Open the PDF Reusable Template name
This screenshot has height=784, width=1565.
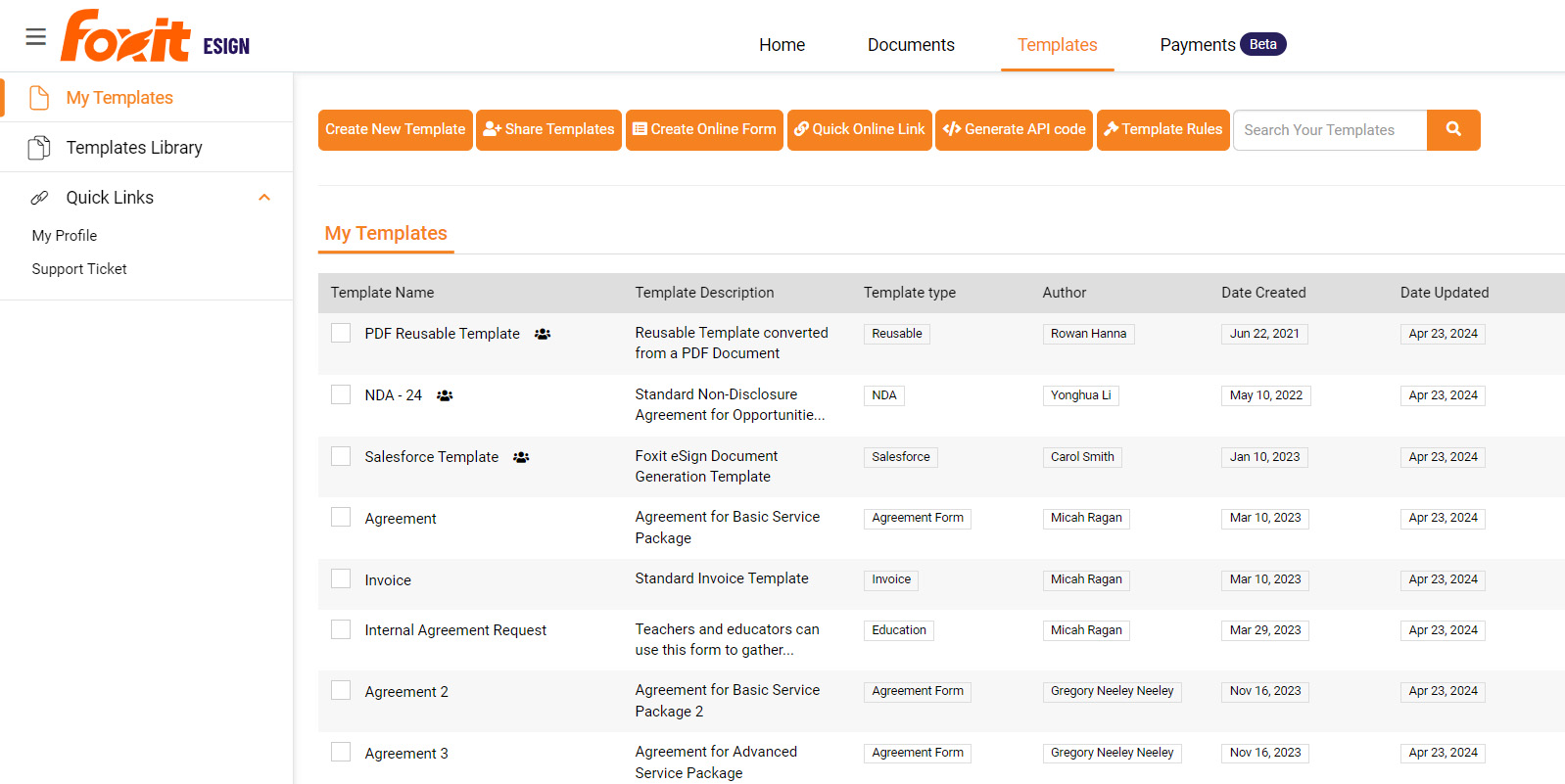443,334
